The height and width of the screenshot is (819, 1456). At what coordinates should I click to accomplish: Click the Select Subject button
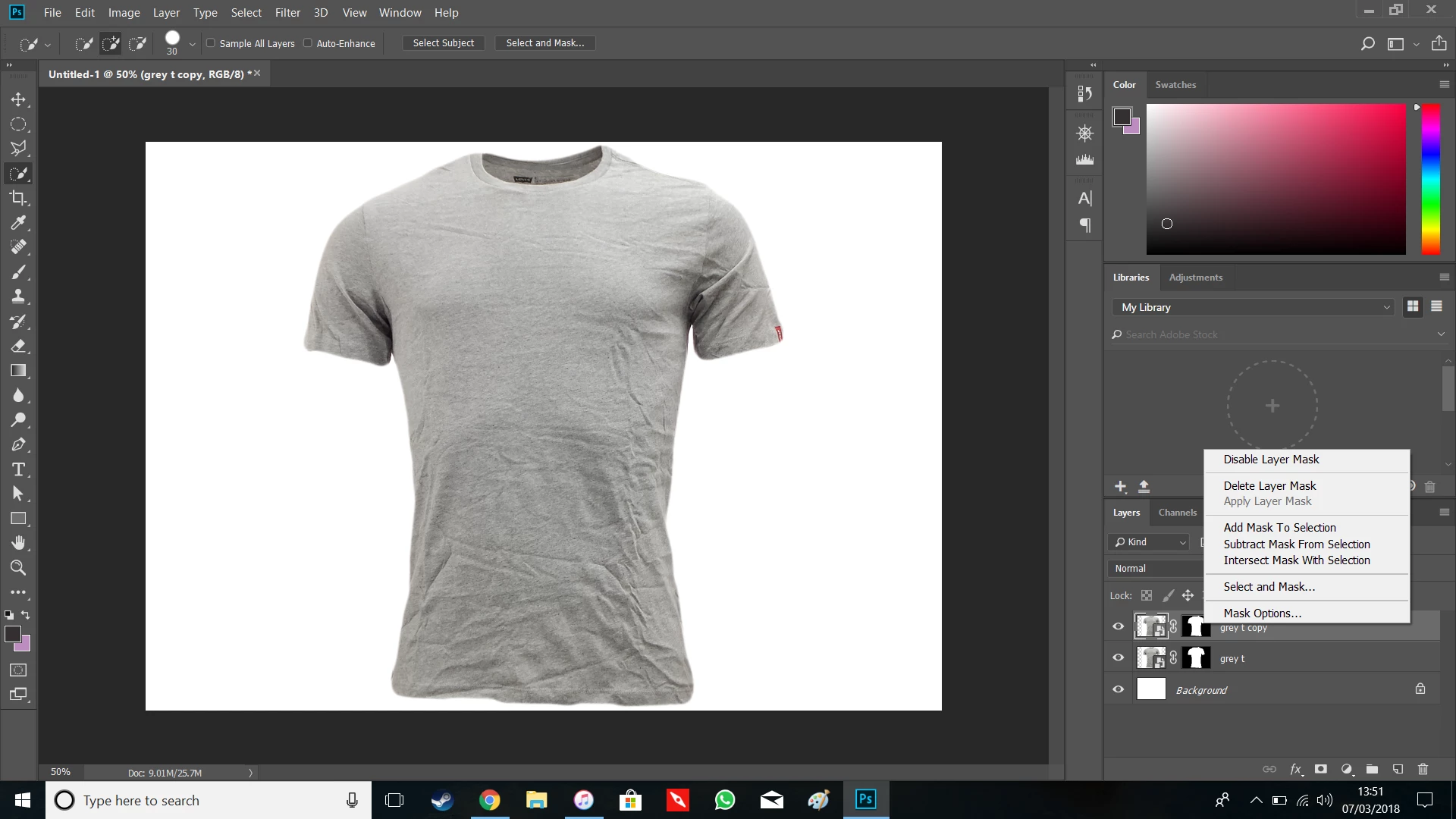(x=443, y=43)
